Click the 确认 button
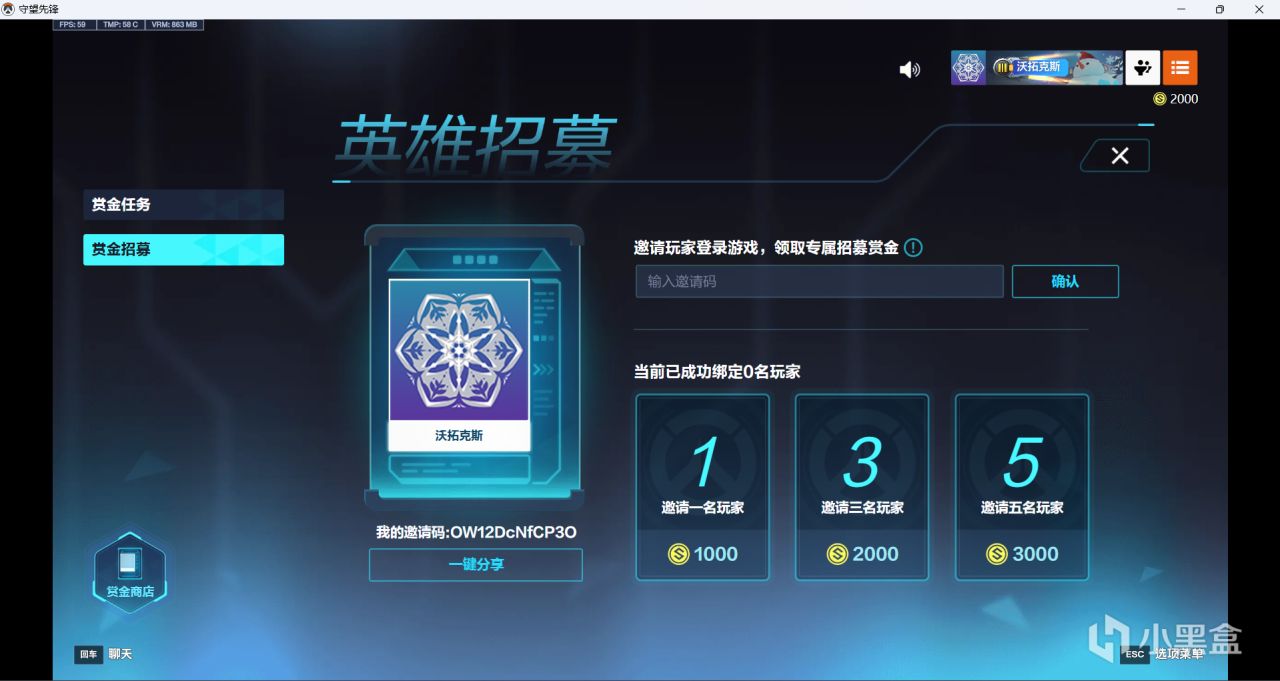Screen dimensions: 1280x681 [x=1065, y=281]
